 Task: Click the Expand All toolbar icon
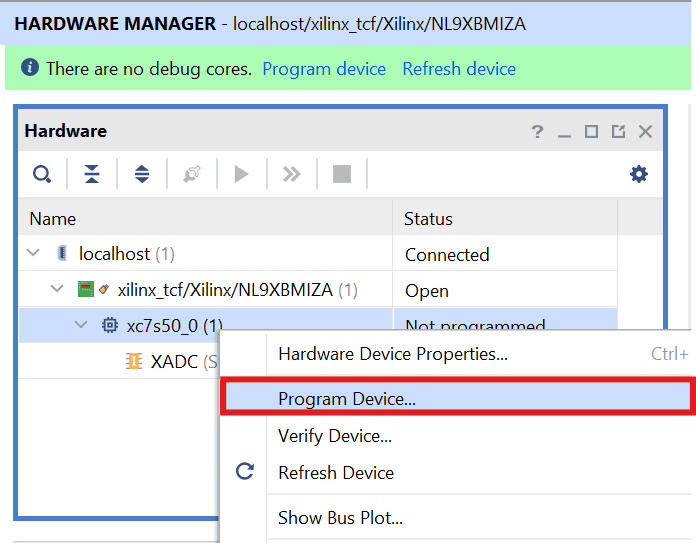[142, 174]
